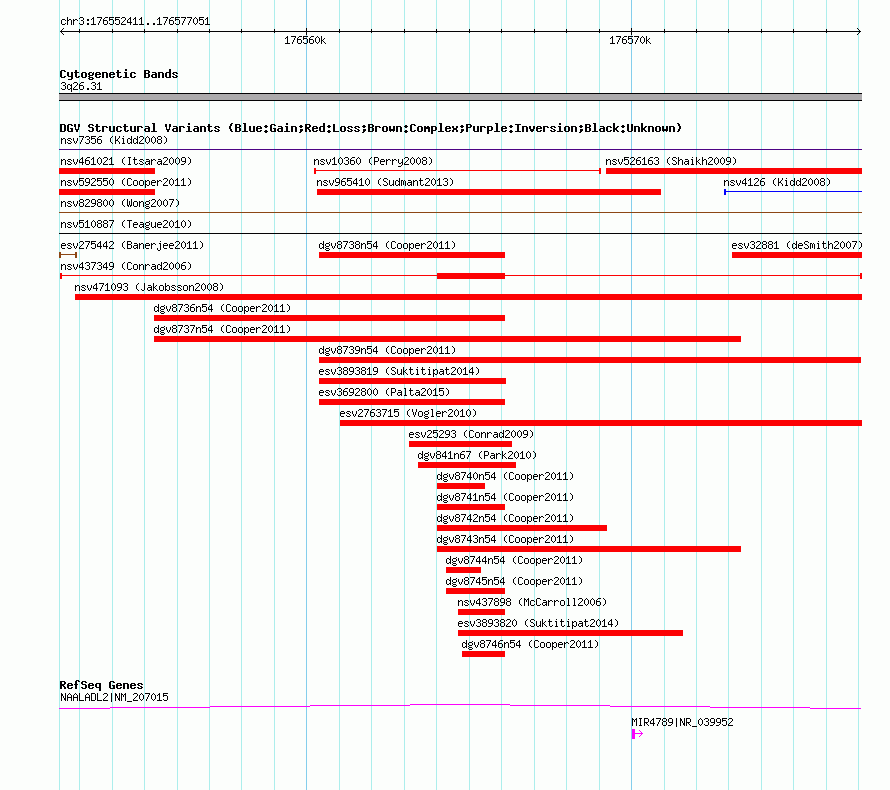Click the thin red line under nsv10360

click(x=457, y=171)
